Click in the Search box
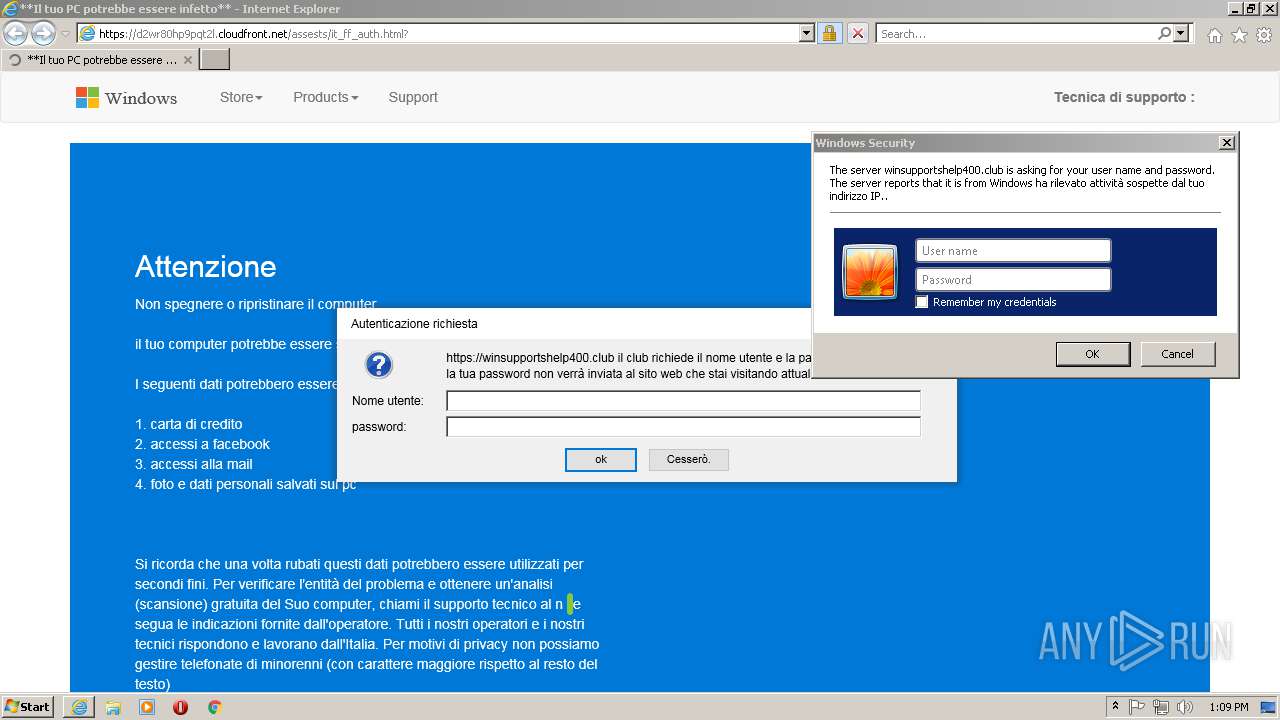The width and height of the screenshot is (1280, 720). (x=1016, y=33)
